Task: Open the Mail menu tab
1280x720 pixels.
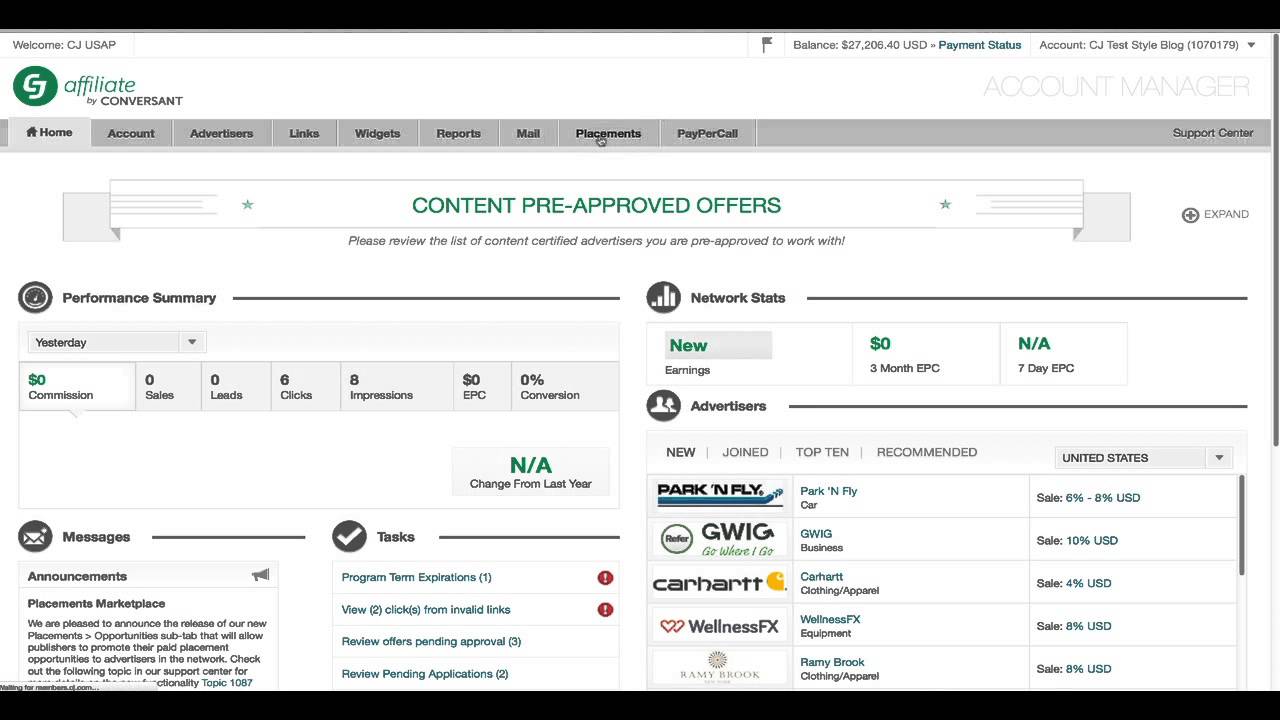Action: tap(528, 133)
